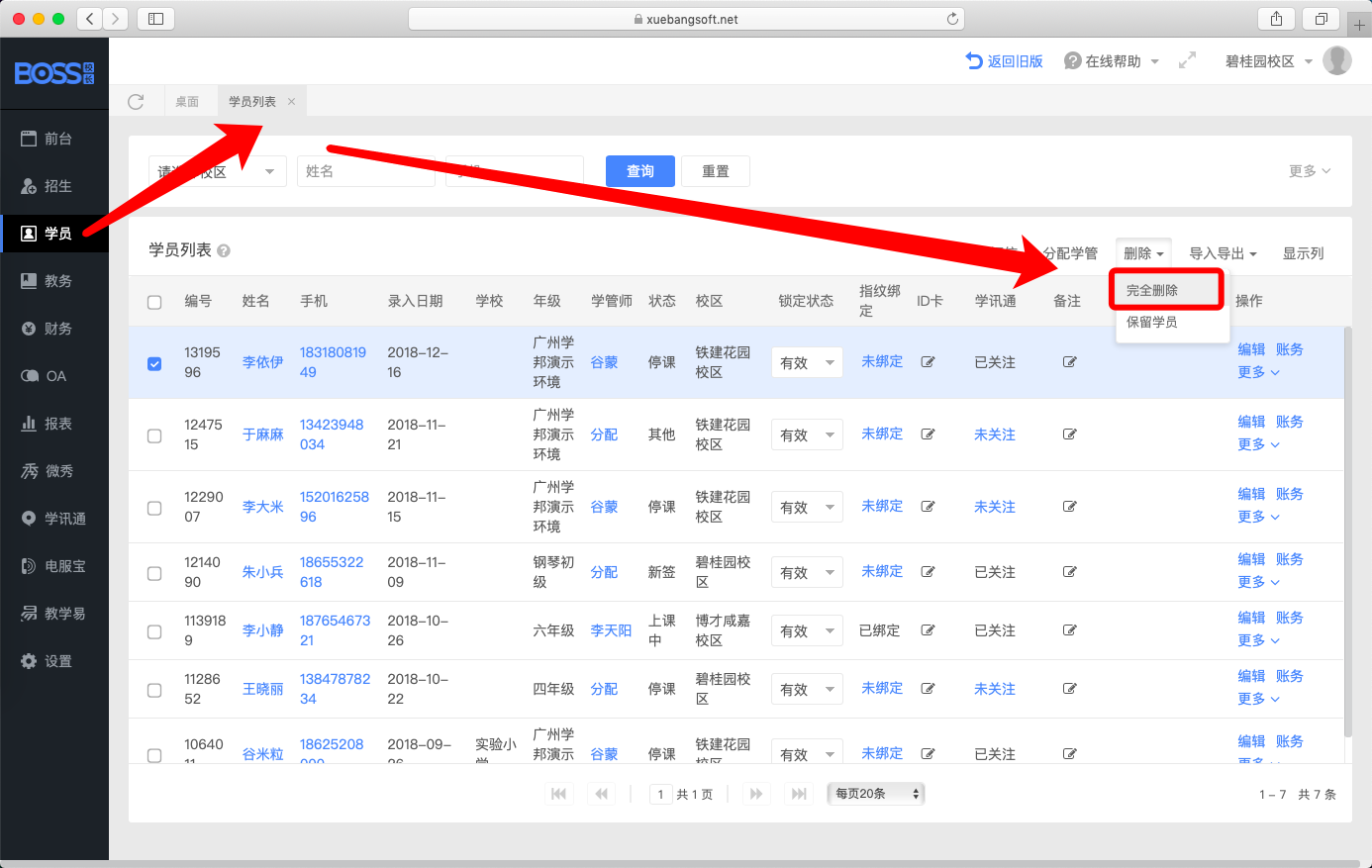Click the page number input box
1372x868 pixels.
tap(661, 794)
